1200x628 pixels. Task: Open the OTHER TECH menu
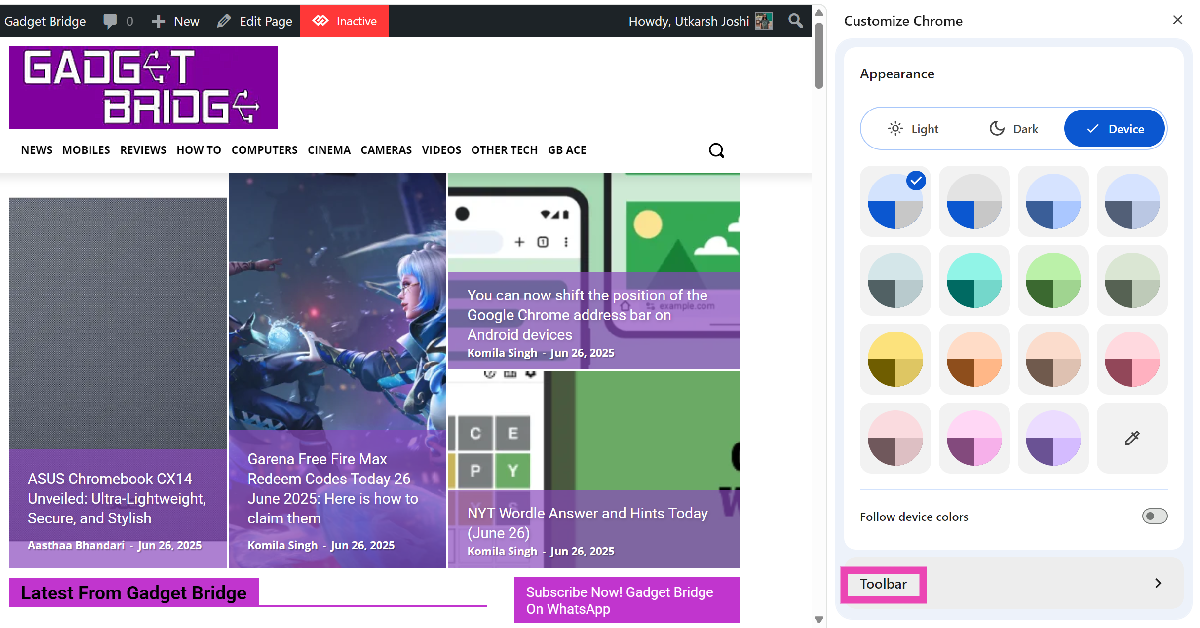pyautogui.click(x=504, y=150)
